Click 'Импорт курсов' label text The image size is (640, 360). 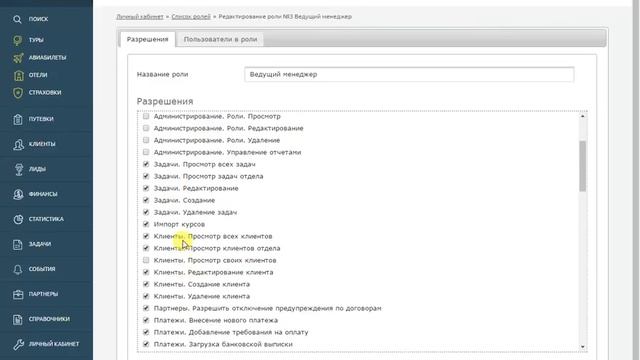pos(179,224)
